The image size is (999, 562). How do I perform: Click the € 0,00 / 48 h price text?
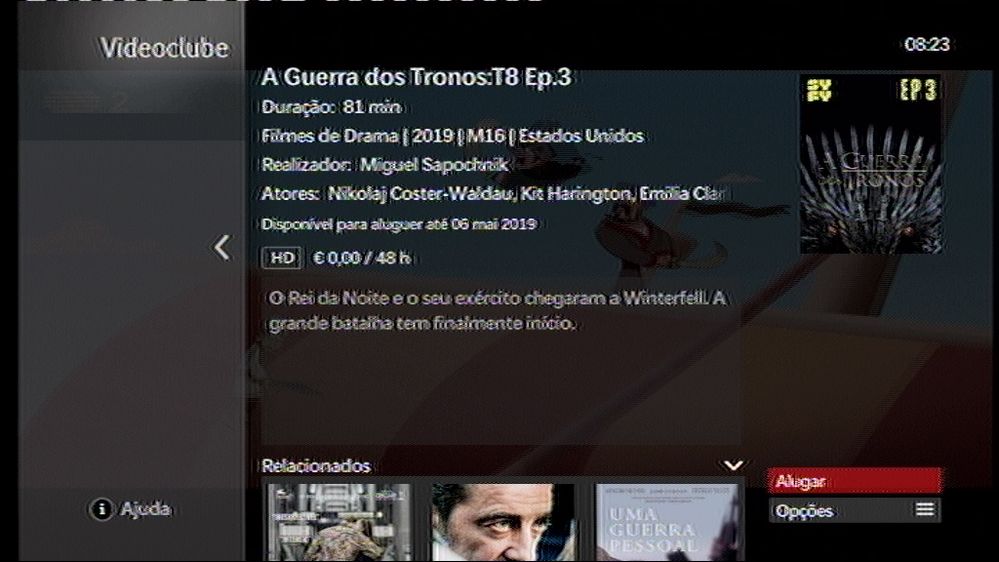click(x=362, y=258)
